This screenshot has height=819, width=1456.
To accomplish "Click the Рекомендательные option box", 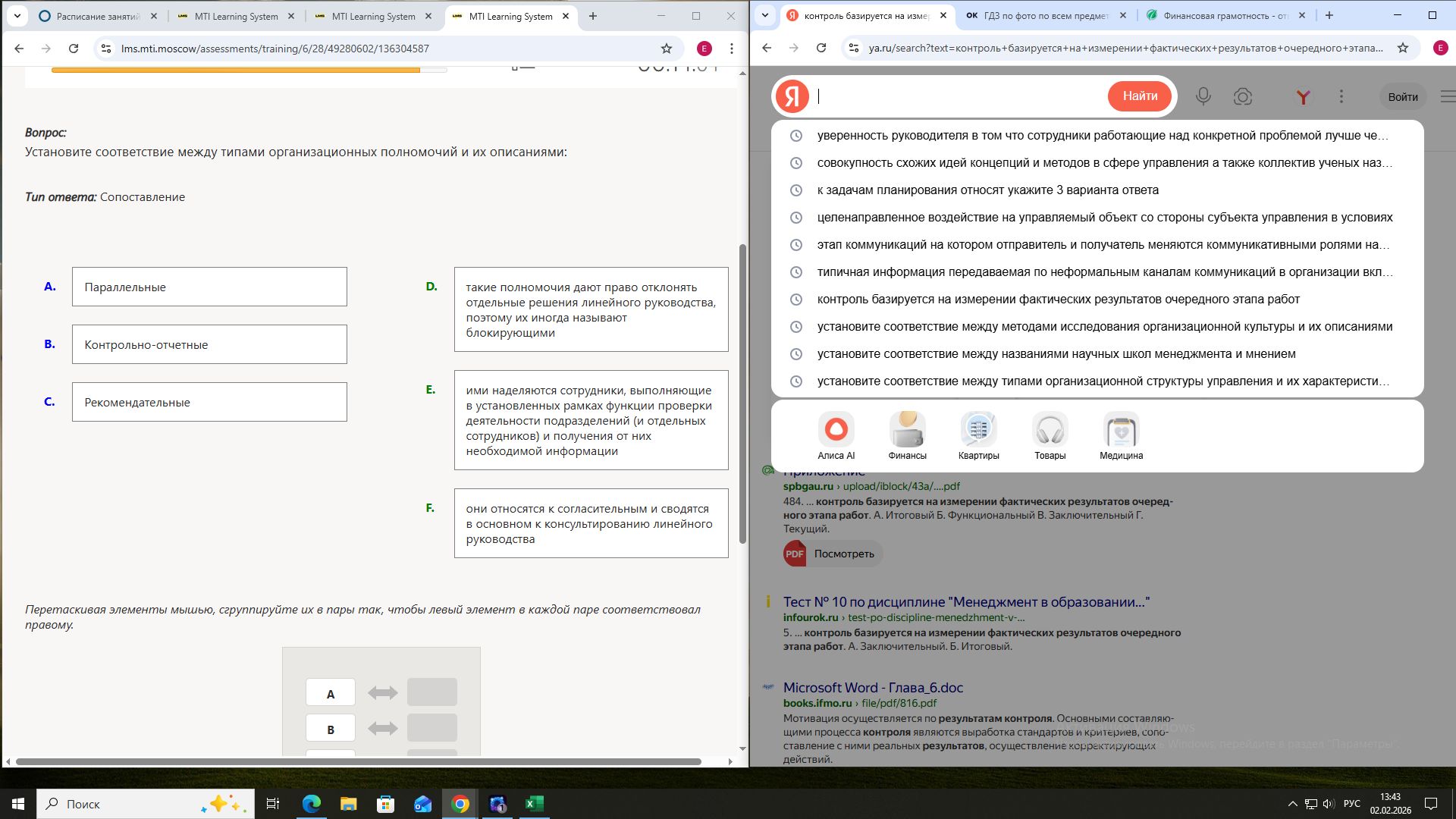I will [x=209, y=402].
